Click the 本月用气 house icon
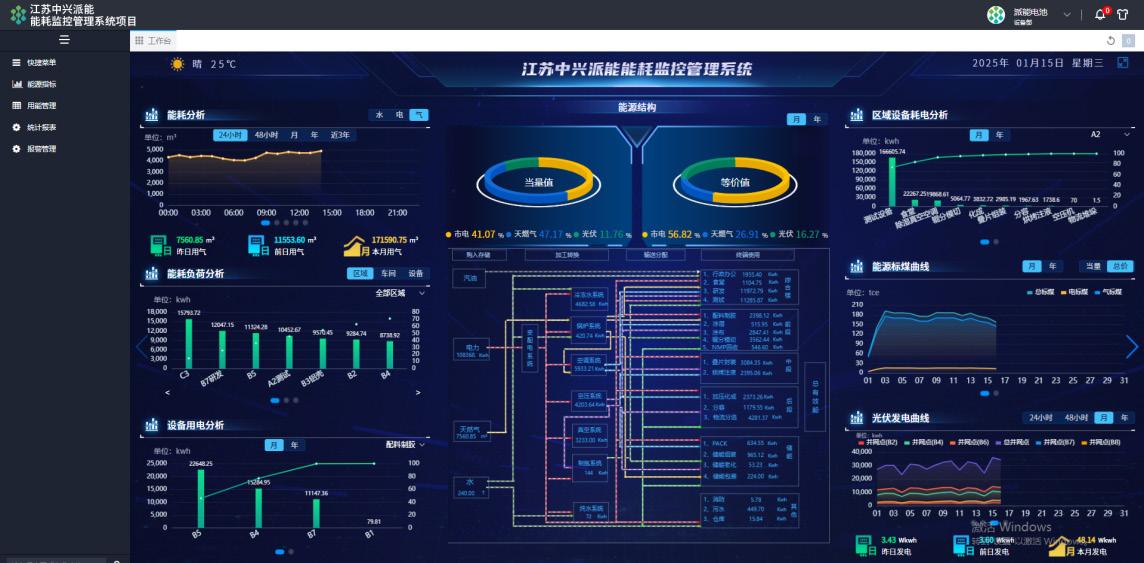Image resolution: width=1144 pixels, height=563 pixels. [x=356, y=246]
